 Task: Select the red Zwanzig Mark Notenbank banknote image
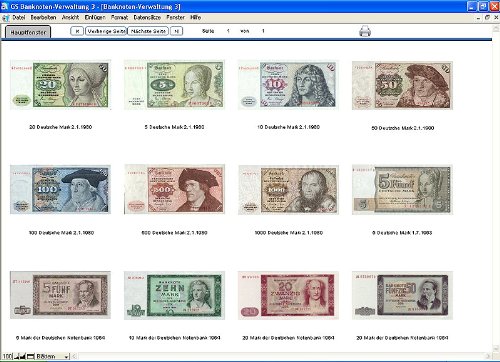tap(288, 295)
